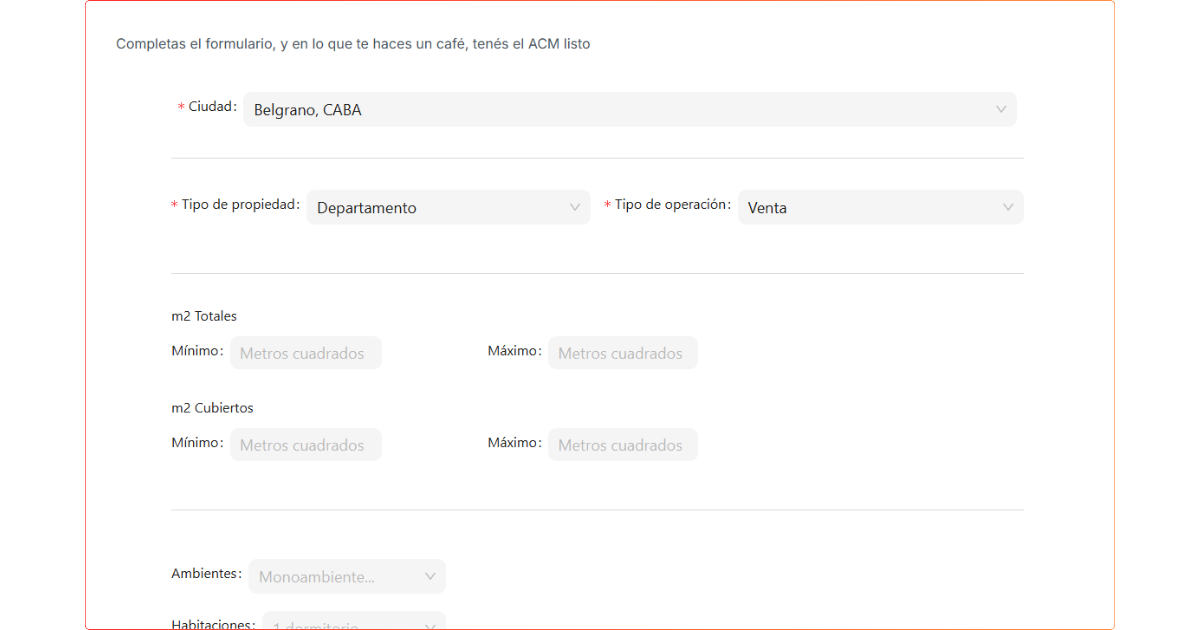
Task: Click the Tipo de propiedad label
Action: 240,205
